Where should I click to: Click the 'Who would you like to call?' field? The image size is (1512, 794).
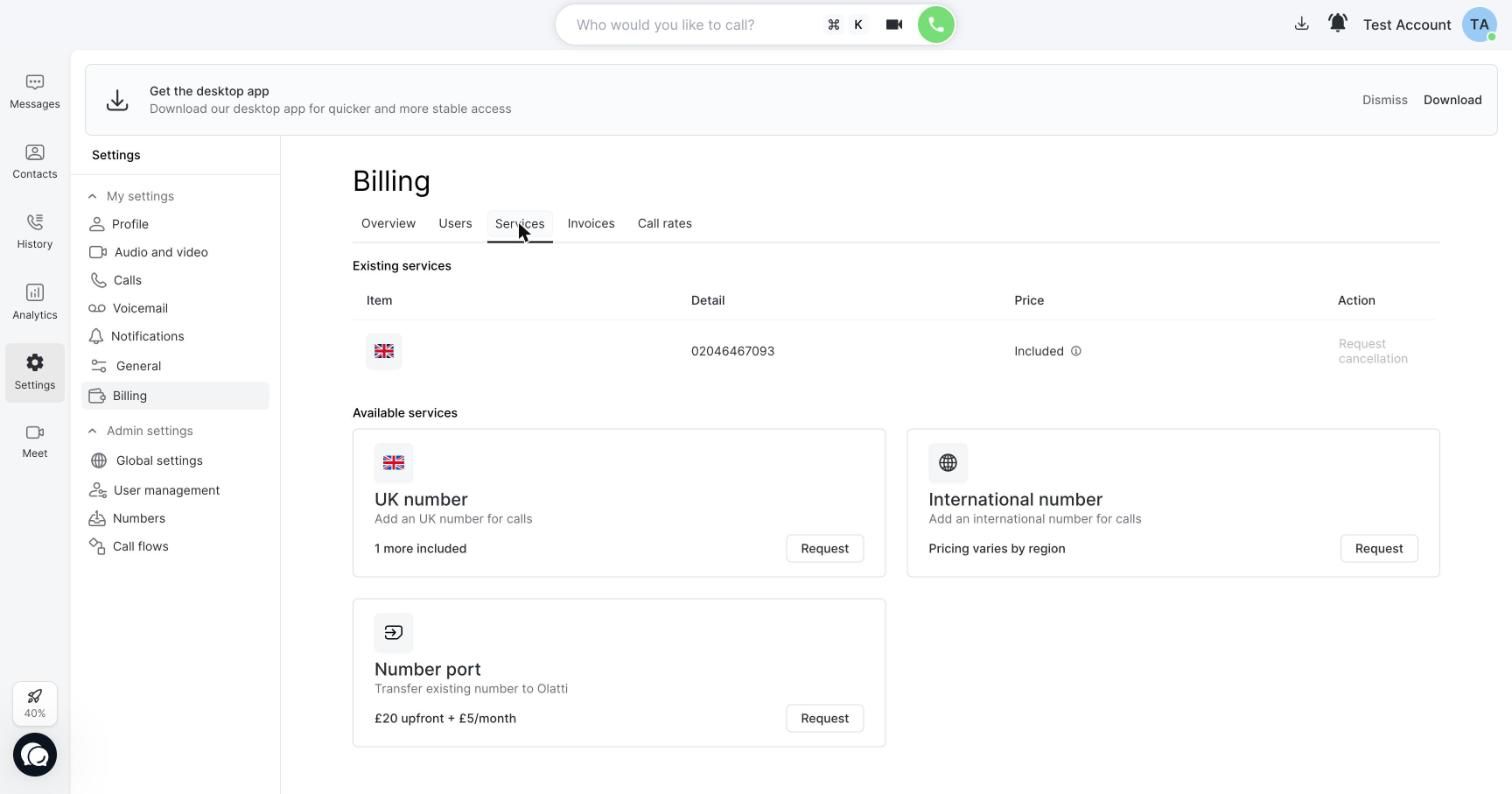(690, 25)
